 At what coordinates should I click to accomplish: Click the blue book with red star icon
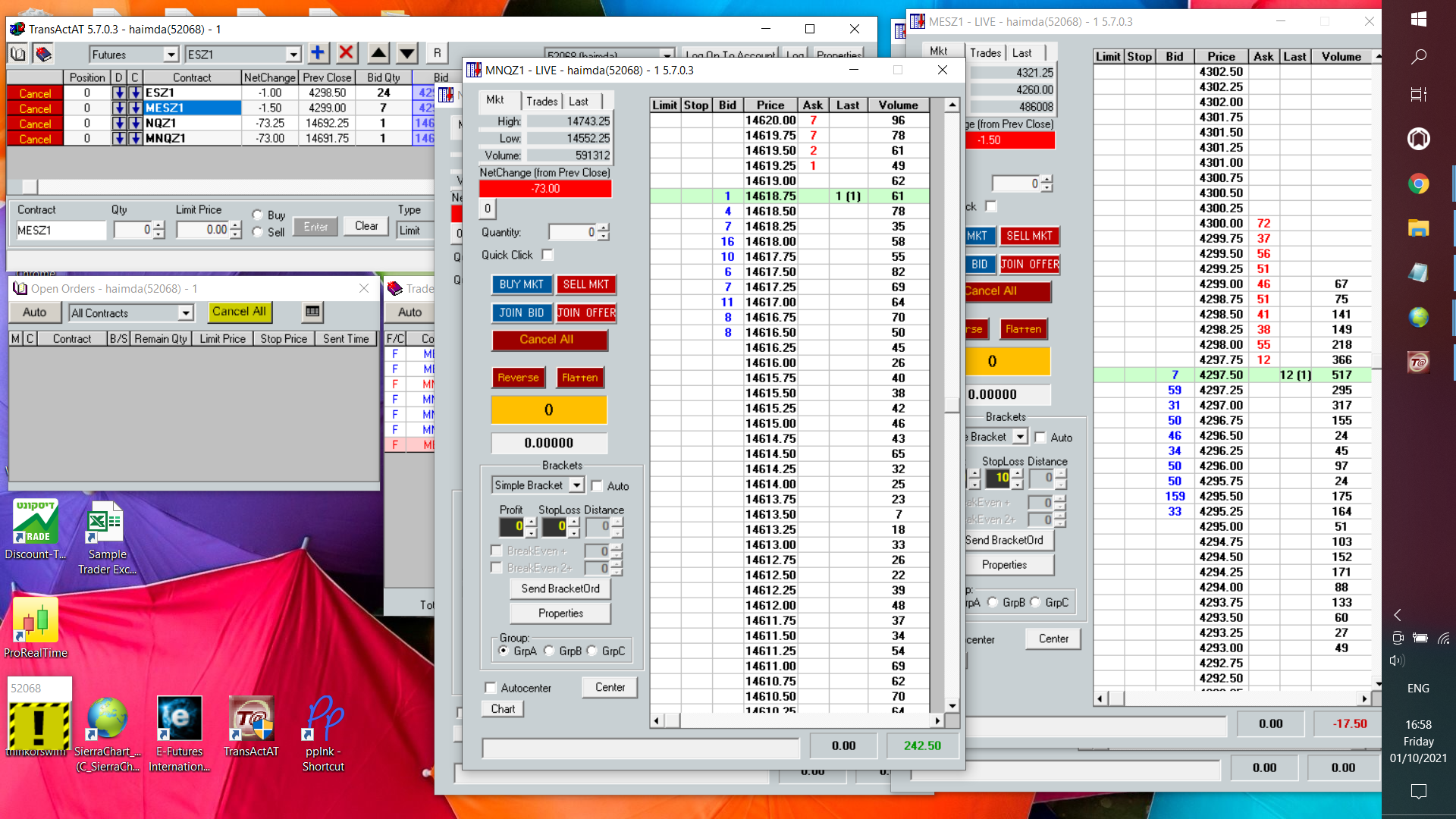click(43, 54)
